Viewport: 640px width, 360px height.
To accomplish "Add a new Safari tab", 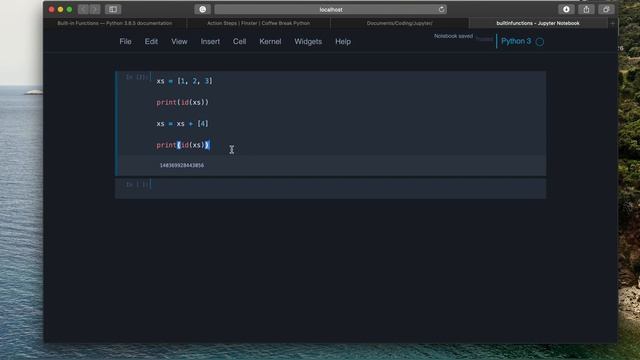I will (x=612, y=24).
